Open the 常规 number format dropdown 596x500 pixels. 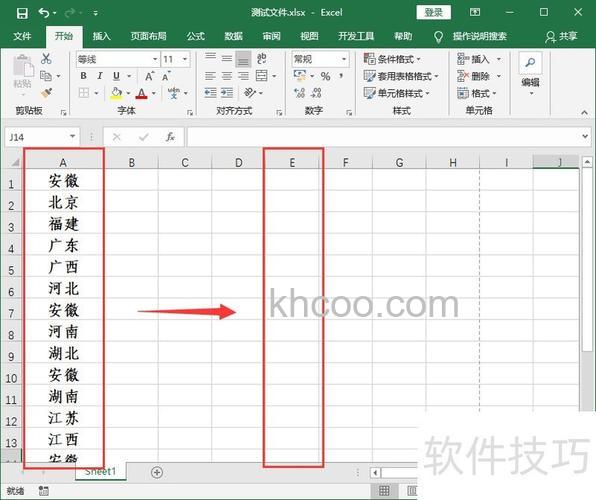tap(343, 59)
